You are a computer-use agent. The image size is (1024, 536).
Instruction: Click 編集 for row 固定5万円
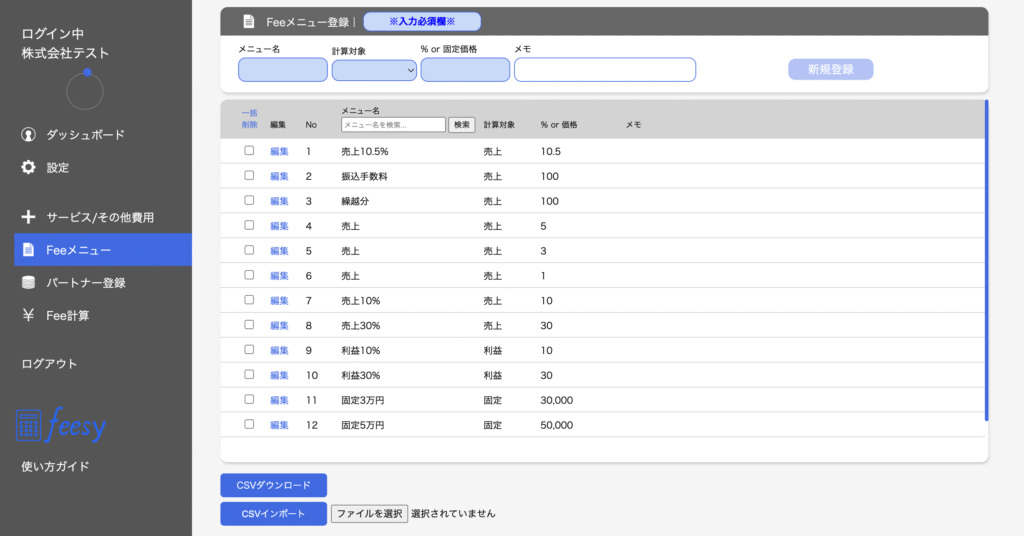click(x=280, y=425)
